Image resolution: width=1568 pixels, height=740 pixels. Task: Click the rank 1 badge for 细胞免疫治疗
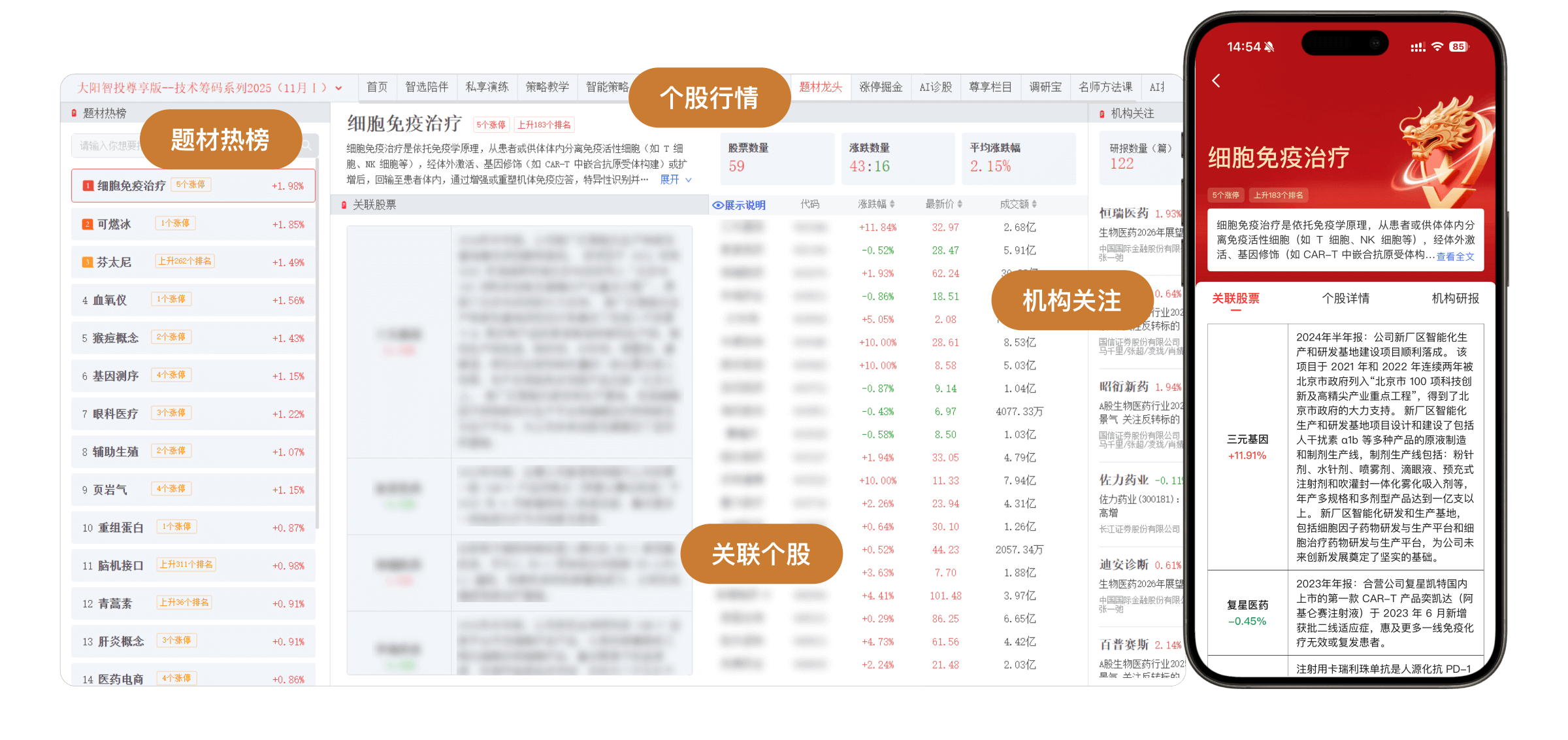[x=88, y=186]
